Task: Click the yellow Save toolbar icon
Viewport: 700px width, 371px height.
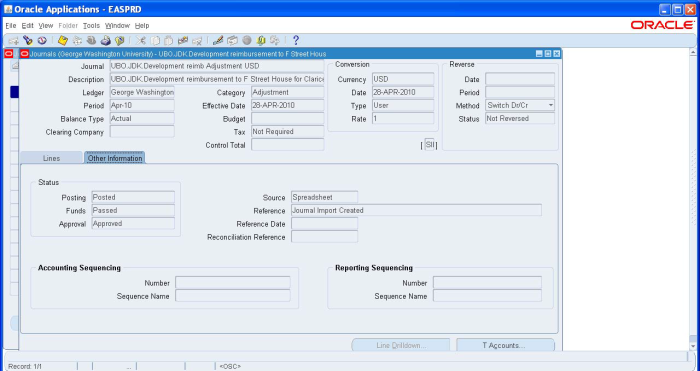Action: pyautogui.click(x=63, y=41)
